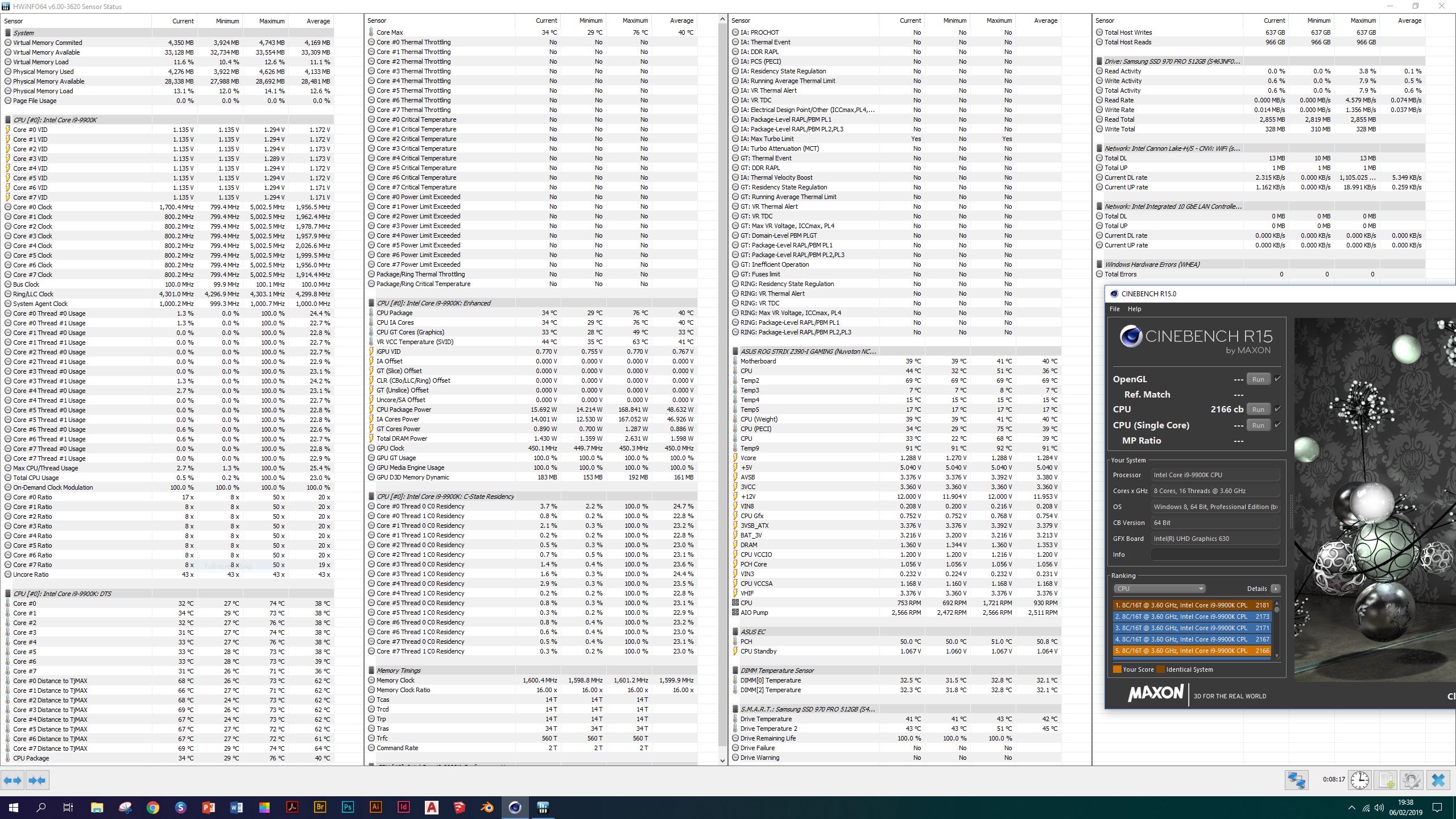The width and height of the screenshot is (1456, 819).
Task: Click the network remote monitoring icon
Action: pos(1296,780)
